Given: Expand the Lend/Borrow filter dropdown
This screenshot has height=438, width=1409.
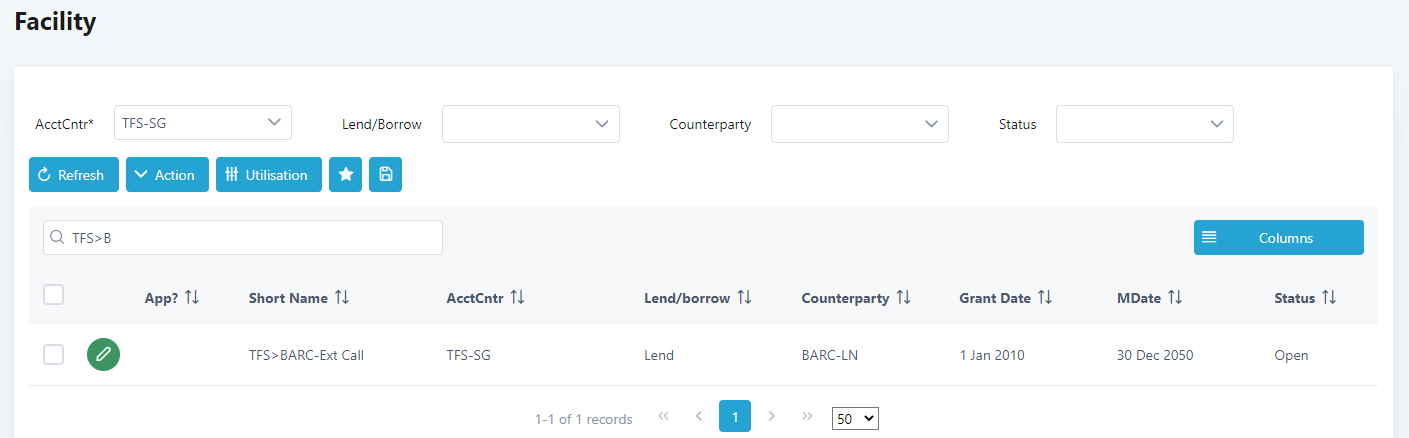Looking at the screenshot, I should [530, 124].
